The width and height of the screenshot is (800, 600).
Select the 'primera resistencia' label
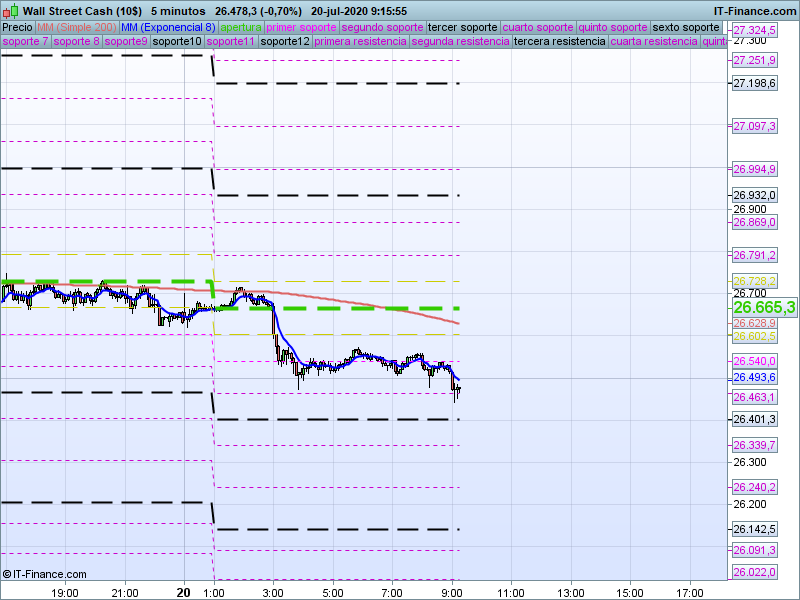point(360,42)
